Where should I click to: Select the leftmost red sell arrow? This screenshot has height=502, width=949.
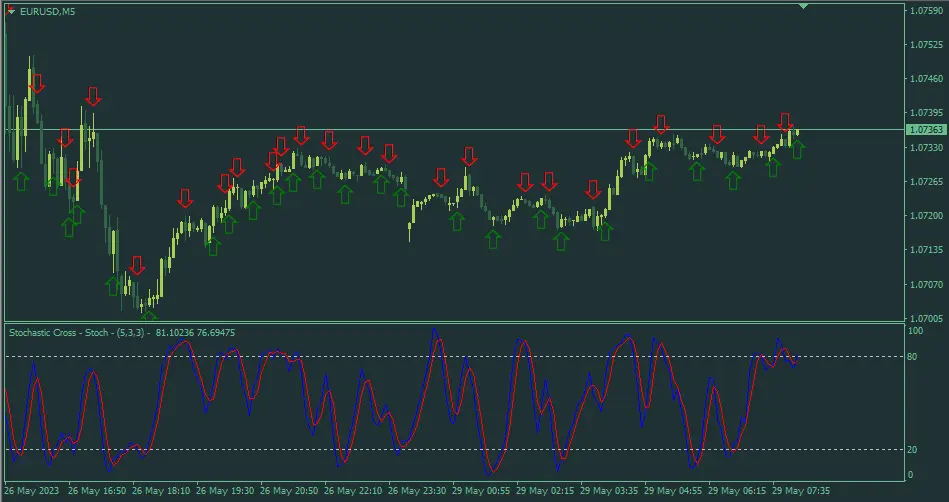pyautogui.click(x=37, y=83)
